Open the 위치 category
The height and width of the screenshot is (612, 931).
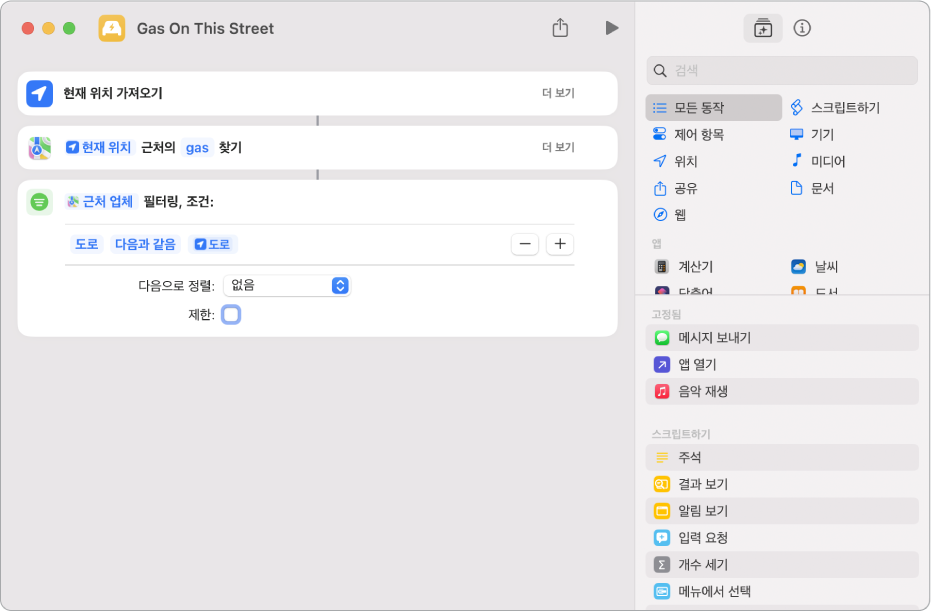point(675,161)
